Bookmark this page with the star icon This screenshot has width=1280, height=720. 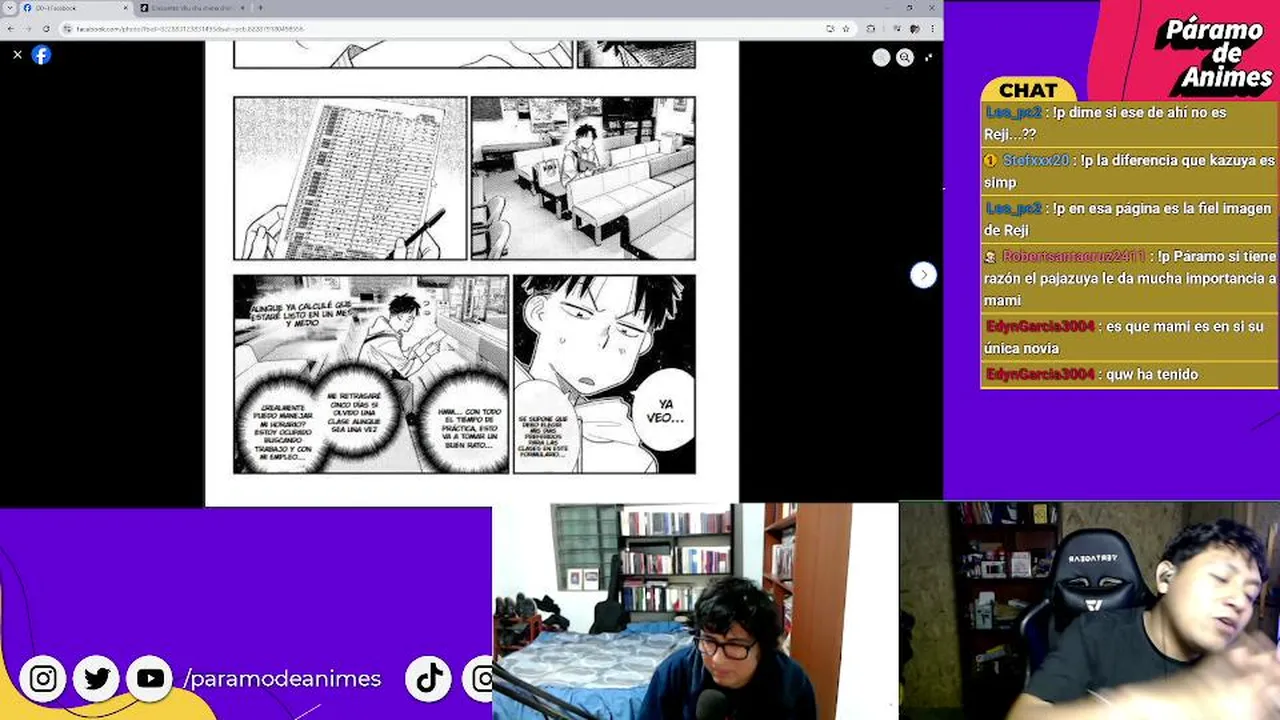click(x=846, y=29)
